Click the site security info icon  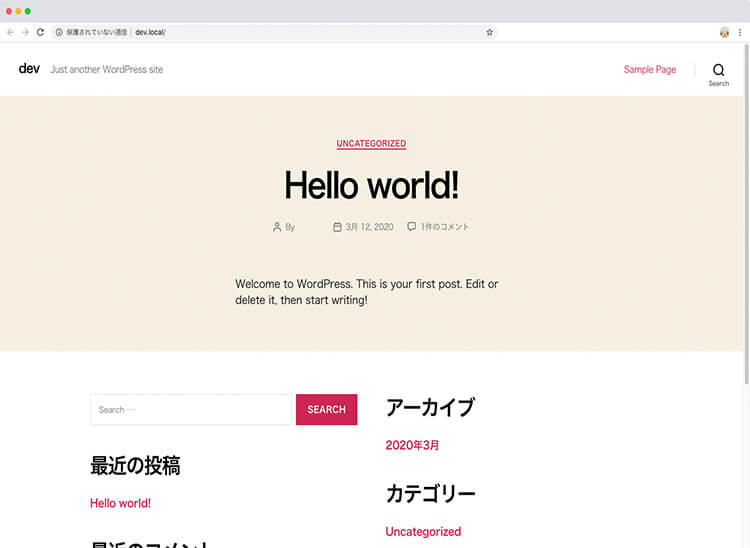[x=59, y=32]
